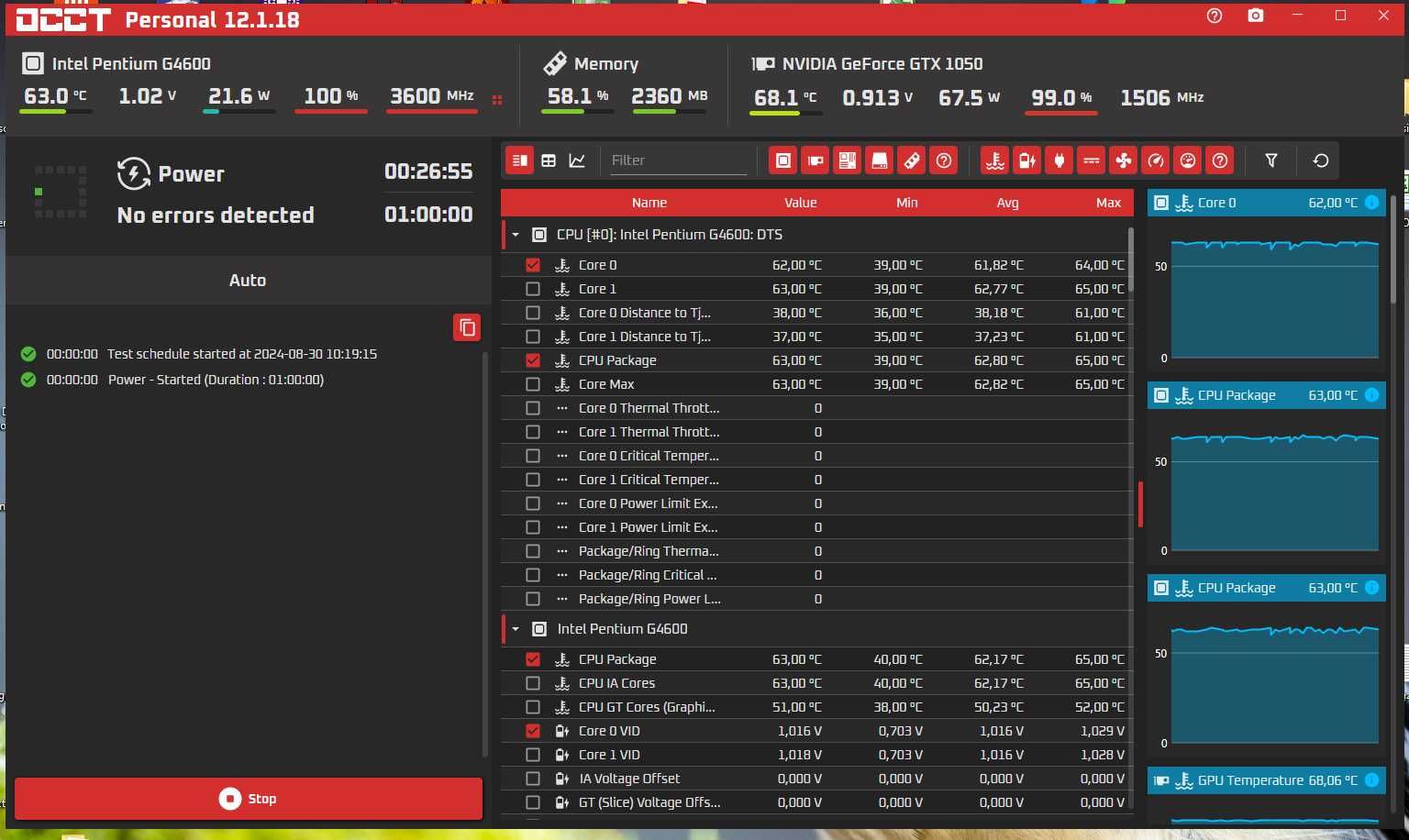Image resolution: width=1409 pixels, height=840 pixels.
Task: Check the CPU GT Cores checkbox
Action: point(533,707)
